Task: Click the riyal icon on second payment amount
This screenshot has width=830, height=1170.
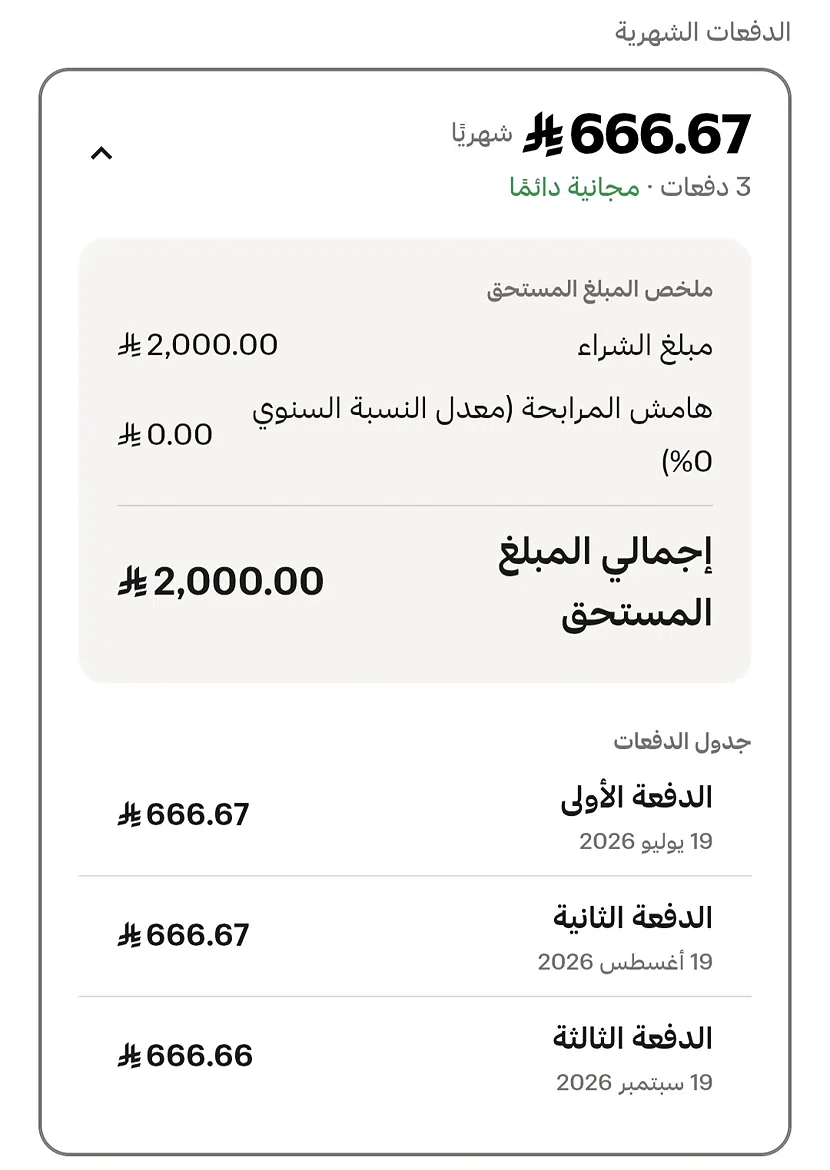Action: (x=130, y=935)
